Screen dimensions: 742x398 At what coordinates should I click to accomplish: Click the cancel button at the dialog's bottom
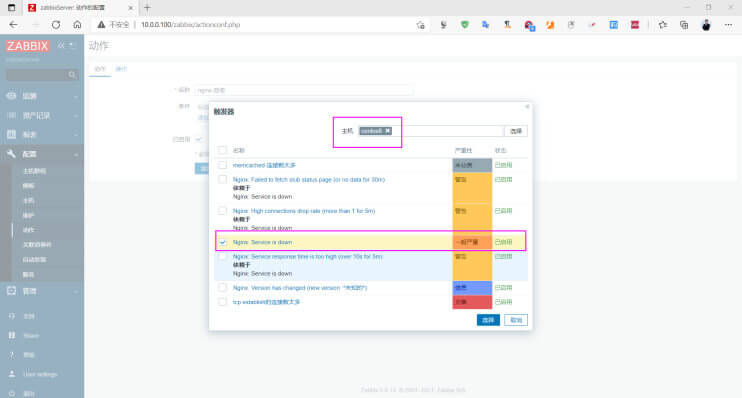coord(516,320)
